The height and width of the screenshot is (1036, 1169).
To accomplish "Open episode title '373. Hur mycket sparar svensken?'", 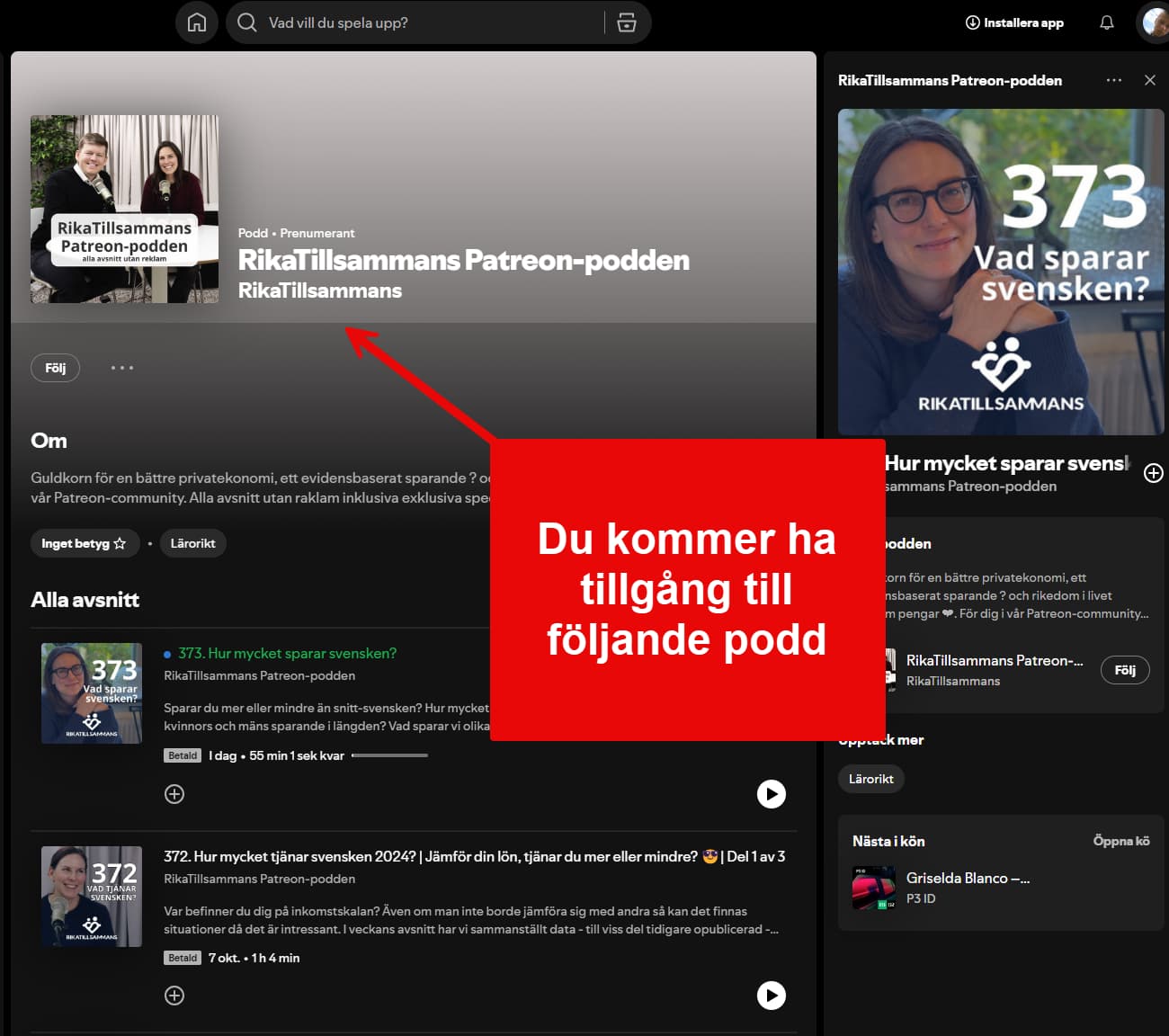I will [x=287, y=654].
